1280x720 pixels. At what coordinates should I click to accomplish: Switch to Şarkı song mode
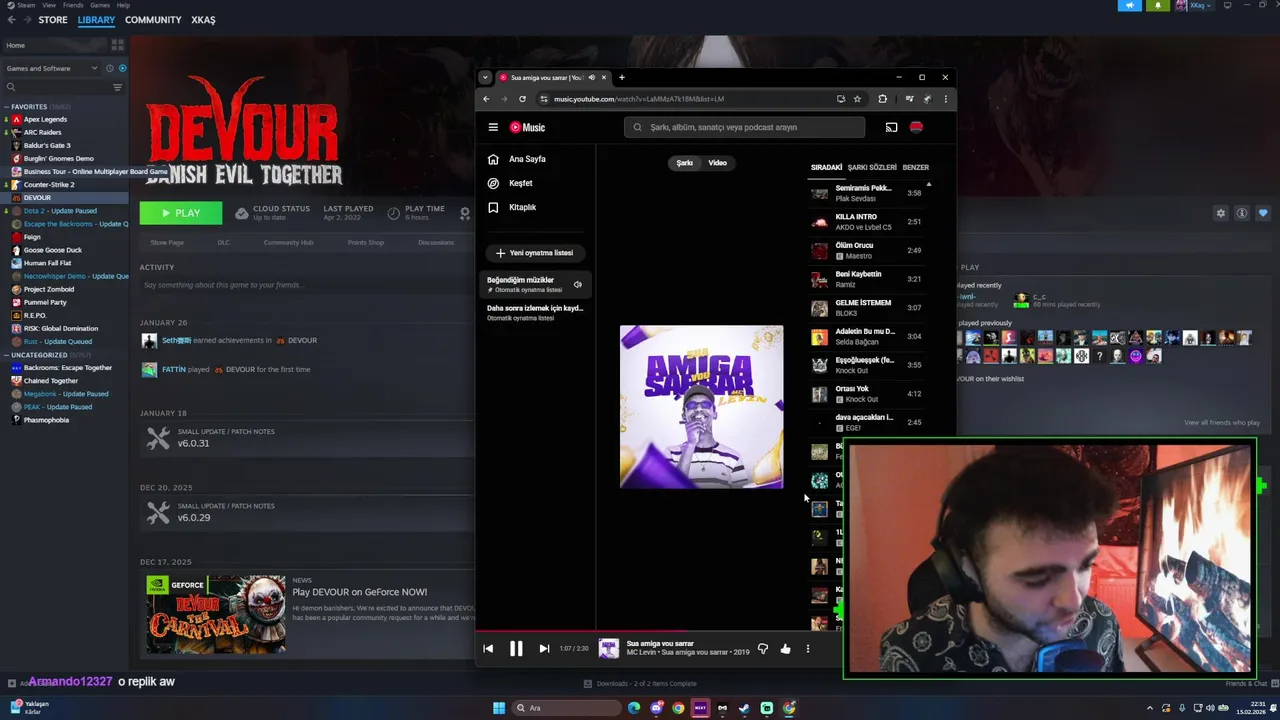click(x=685, y=162)
